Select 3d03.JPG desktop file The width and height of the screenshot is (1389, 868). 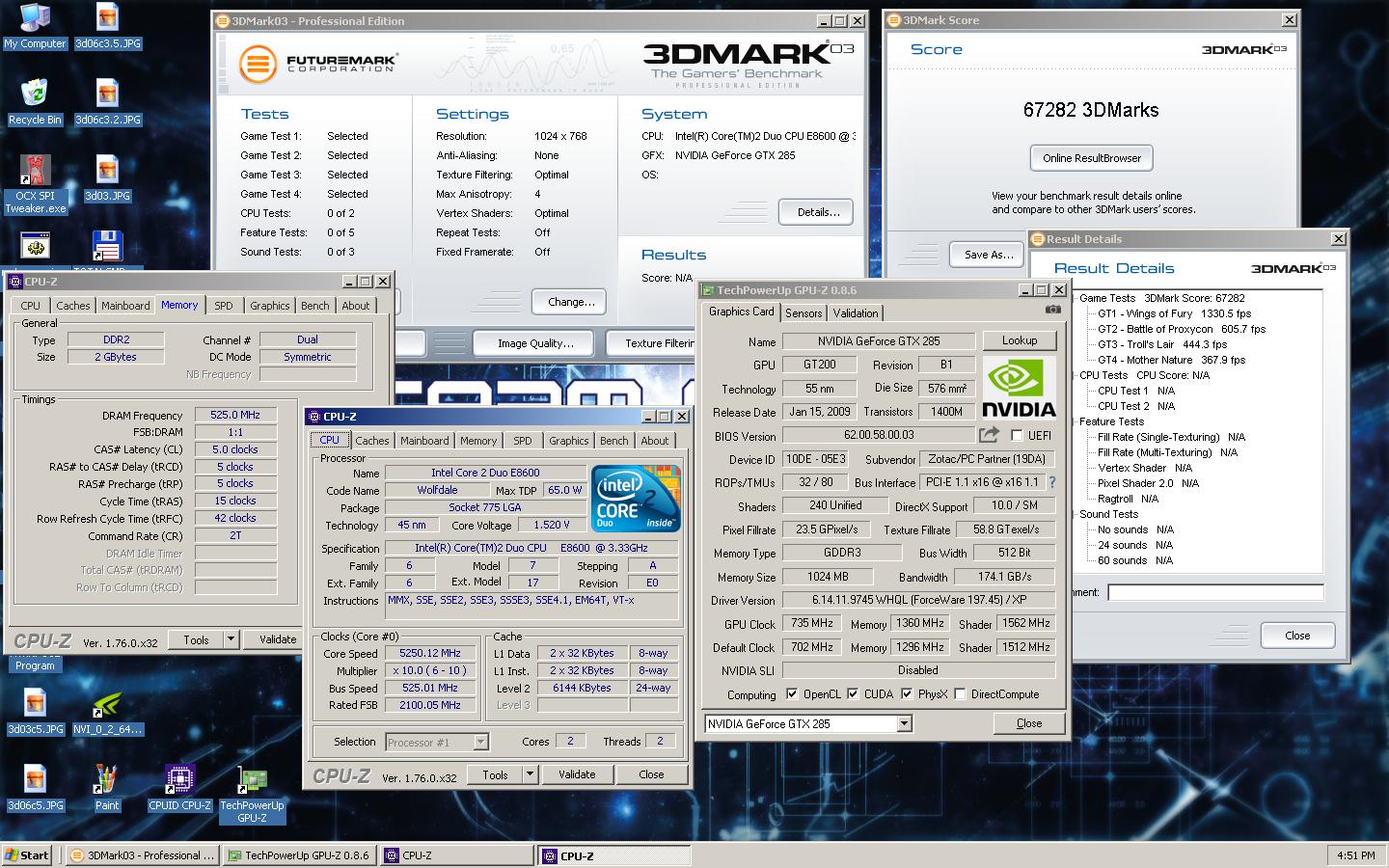click(x=107, y=177)
